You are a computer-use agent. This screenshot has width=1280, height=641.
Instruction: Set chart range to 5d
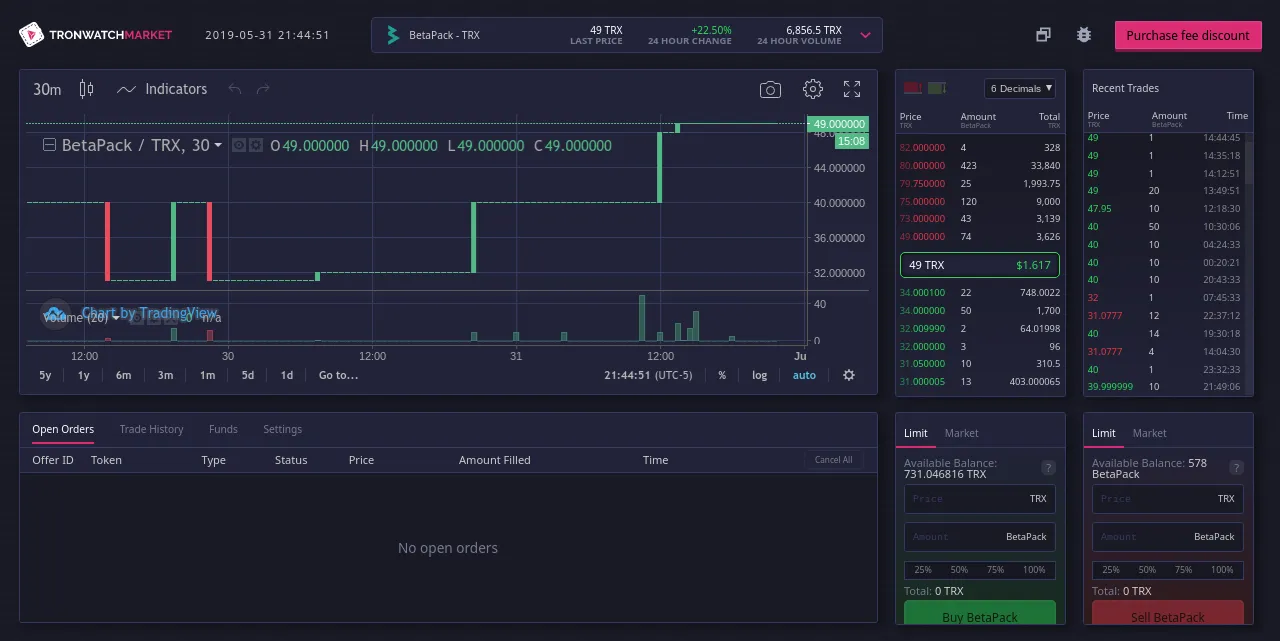[x=248, y=375]
